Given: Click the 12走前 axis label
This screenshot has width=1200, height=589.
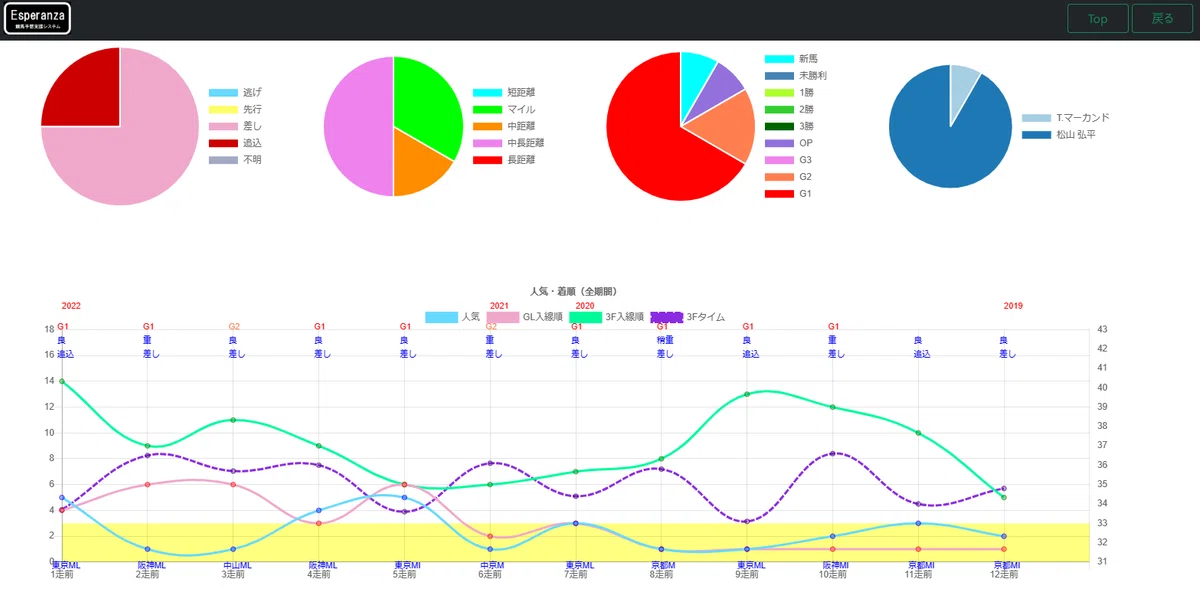Looking at the screenshot, I should pos(1004,575).
